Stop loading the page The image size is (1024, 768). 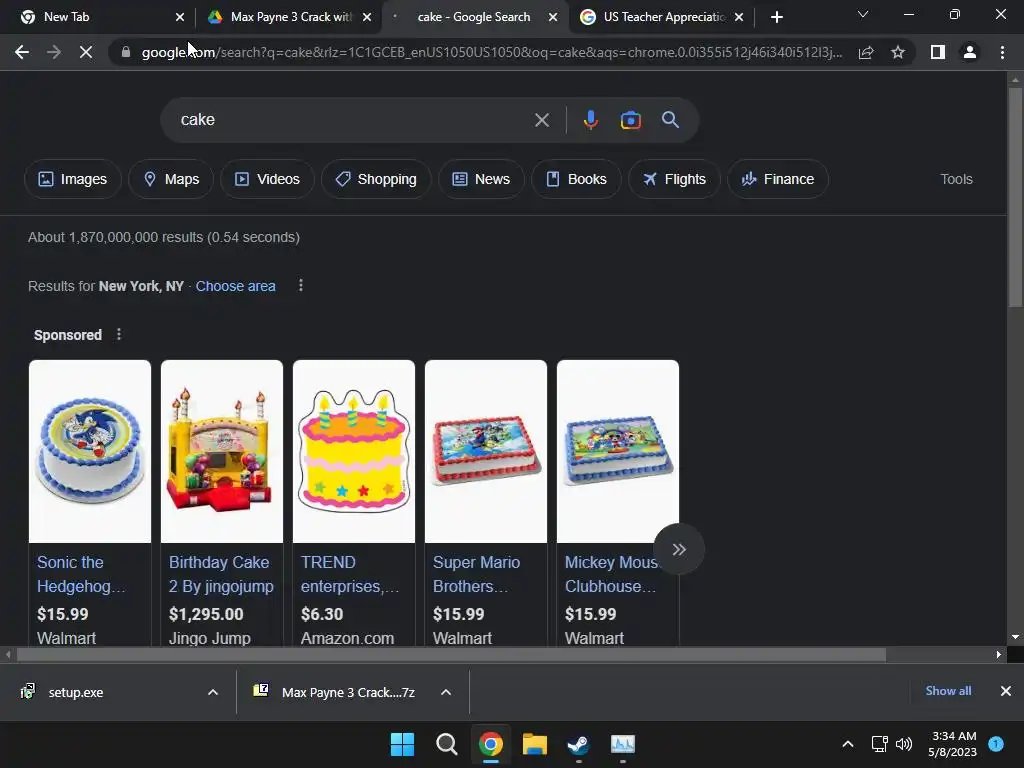[x=86, y=52]
